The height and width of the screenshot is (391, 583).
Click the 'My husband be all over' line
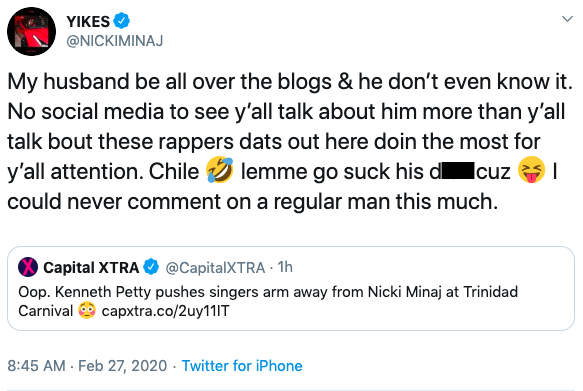pos(290,82)
